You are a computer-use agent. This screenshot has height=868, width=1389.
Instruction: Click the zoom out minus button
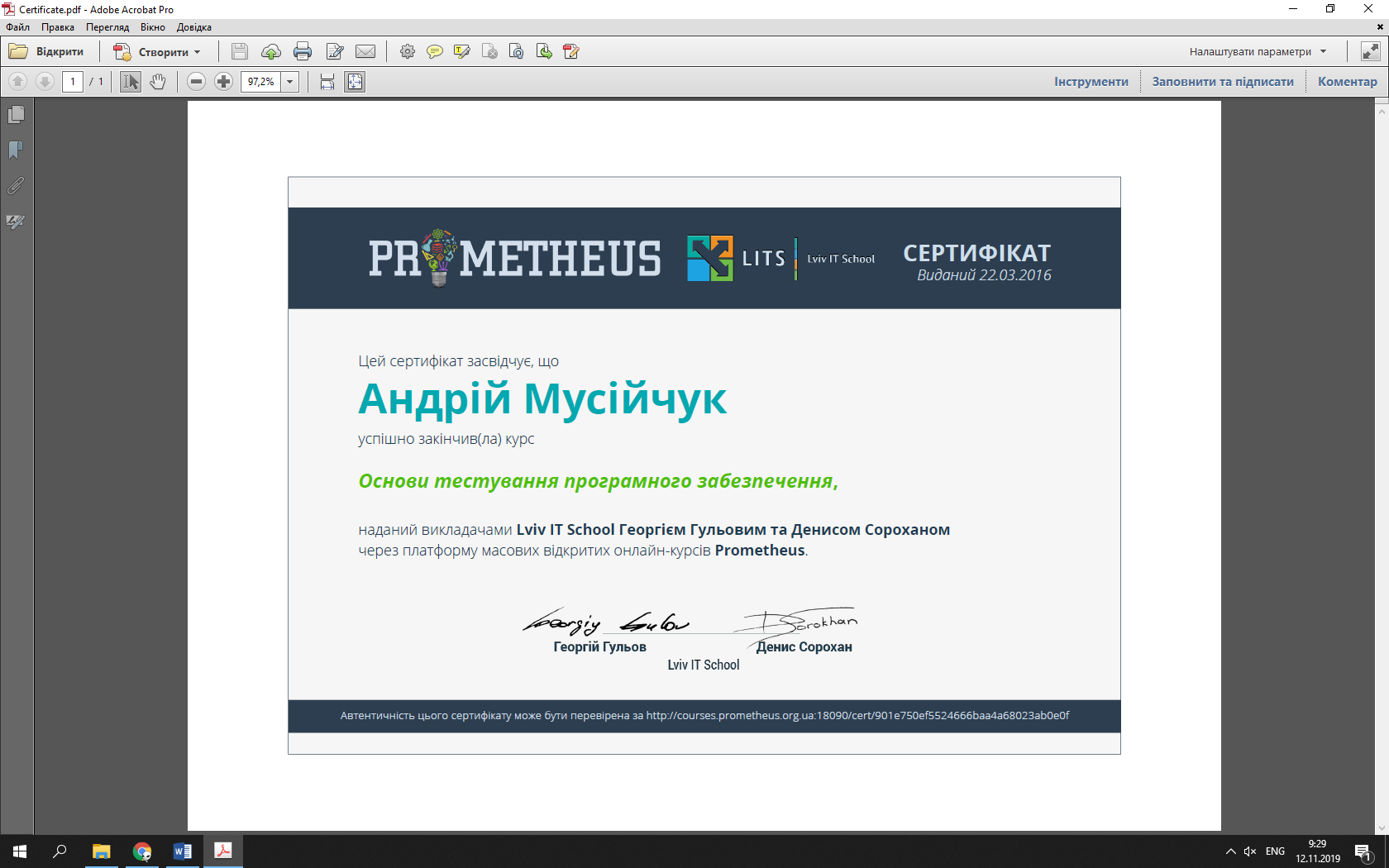pos(196,82)
